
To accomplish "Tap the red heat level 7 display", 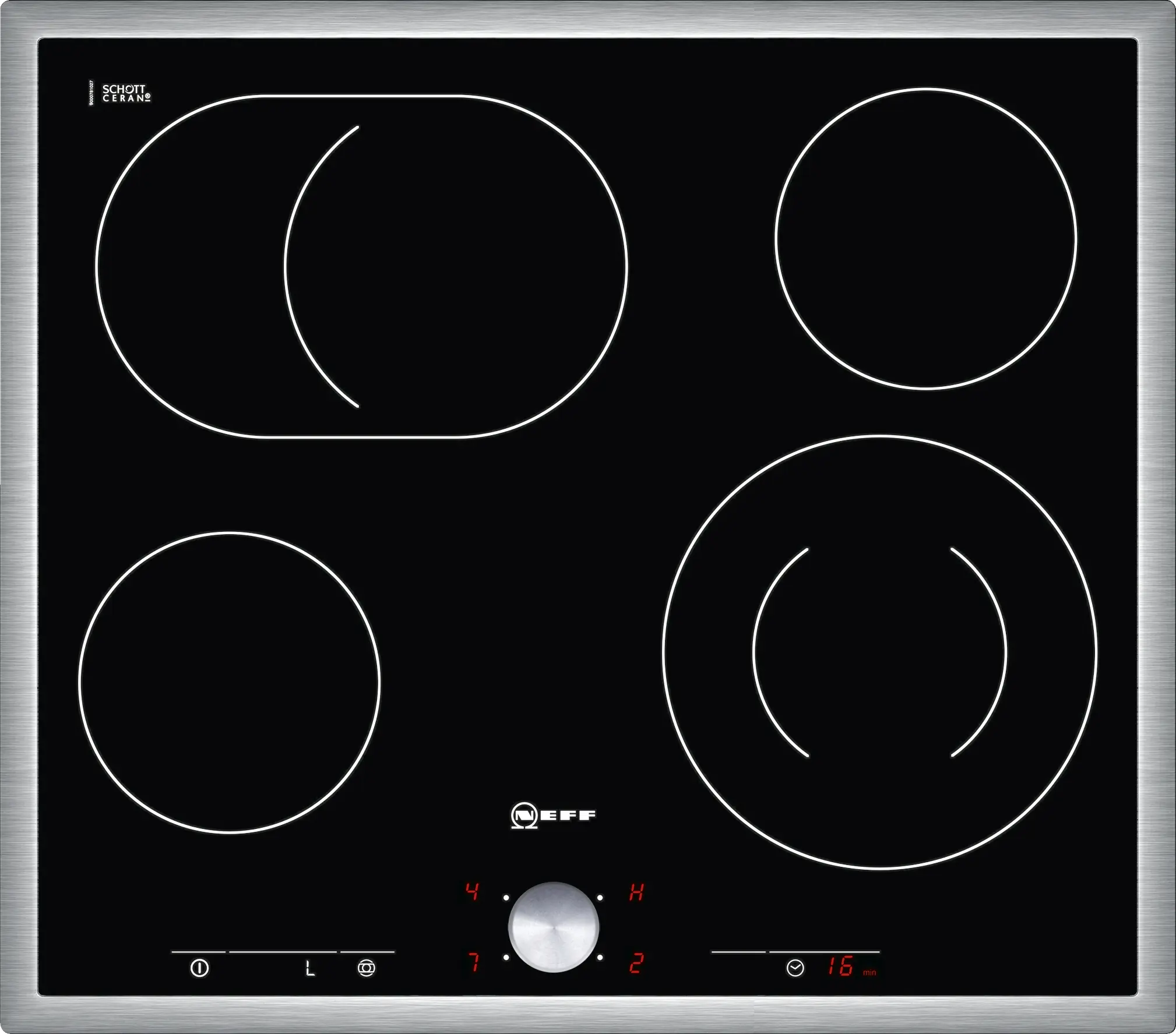I will point(474,963).
